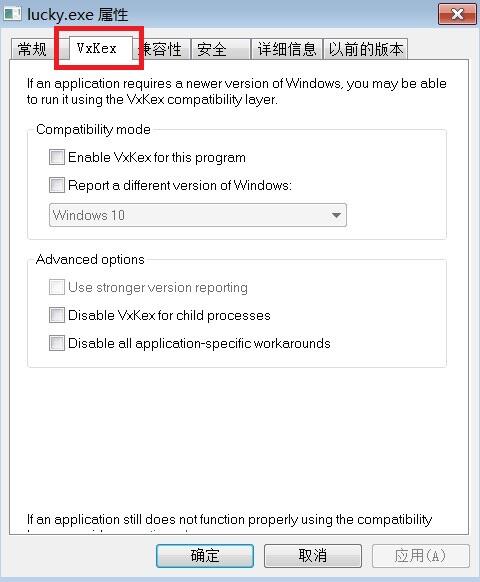The image size is (480, 582).
Task: Click the lucky.exe icon in title bar
Action: click(12, 14)
